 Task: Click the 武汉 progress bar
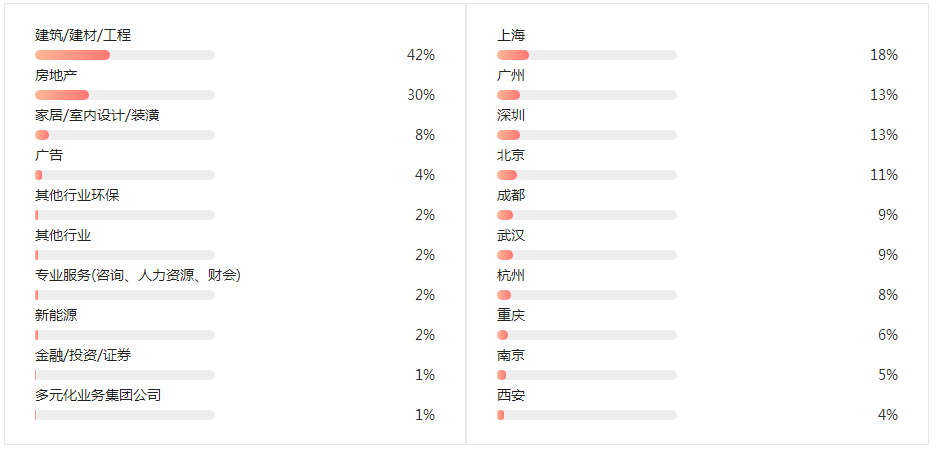click(587, 255)
